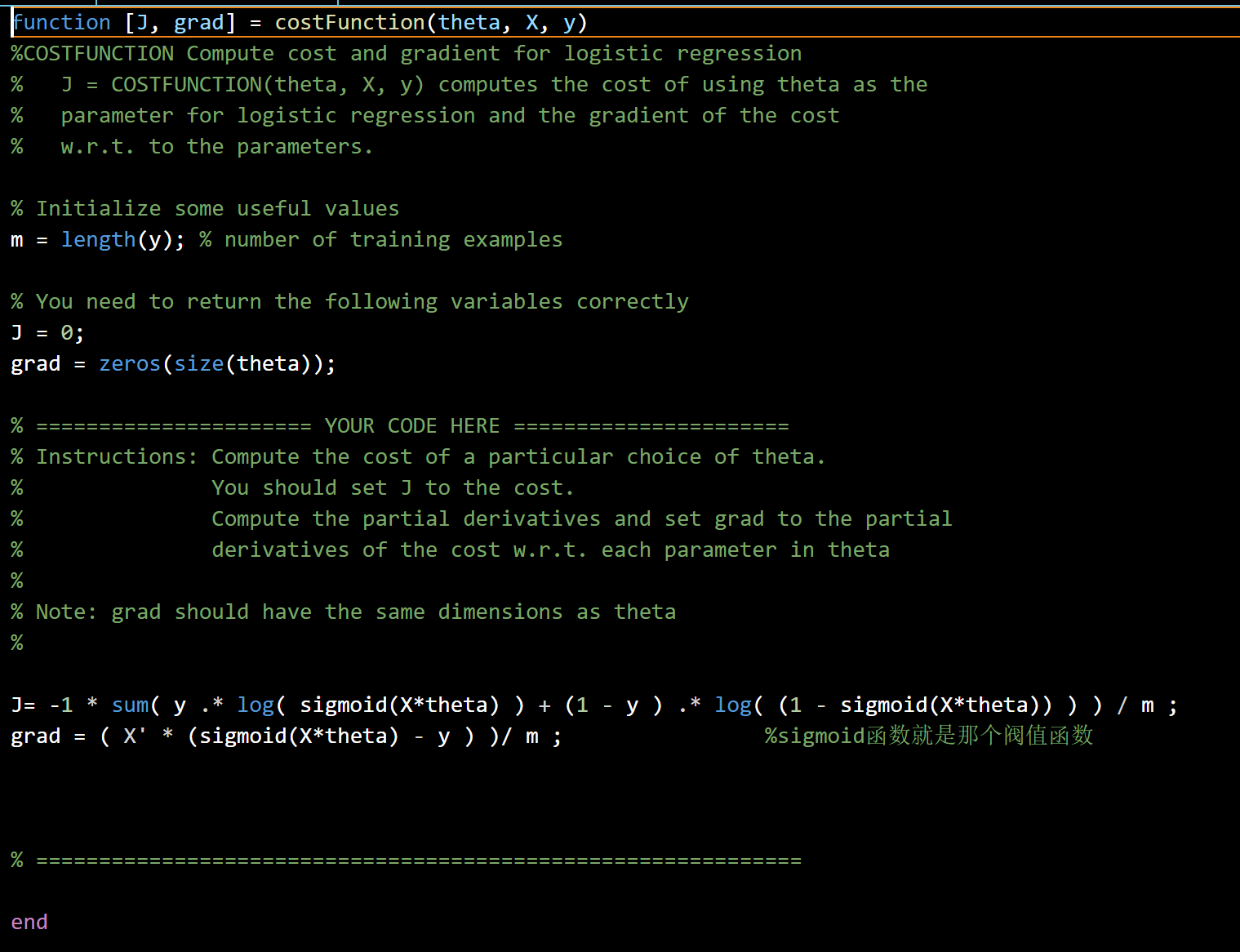The height and width of the screenshot is (952, 1240).
Task: Click the long equals-sign separator line near the bottom
Action: [419, 861]
